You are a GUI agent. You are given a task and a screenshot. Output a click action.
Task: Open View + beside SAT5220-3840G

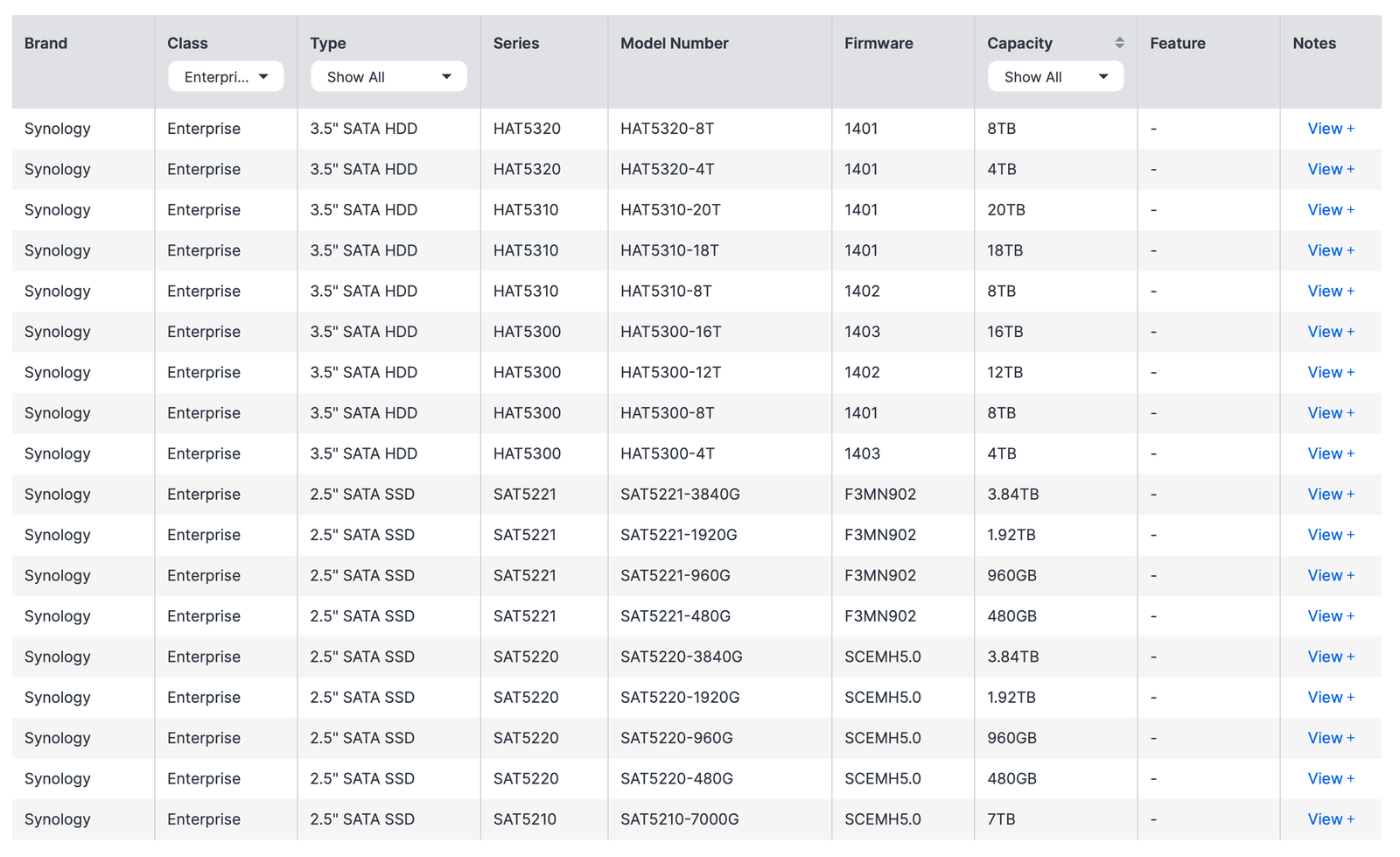pos(1331,657)
